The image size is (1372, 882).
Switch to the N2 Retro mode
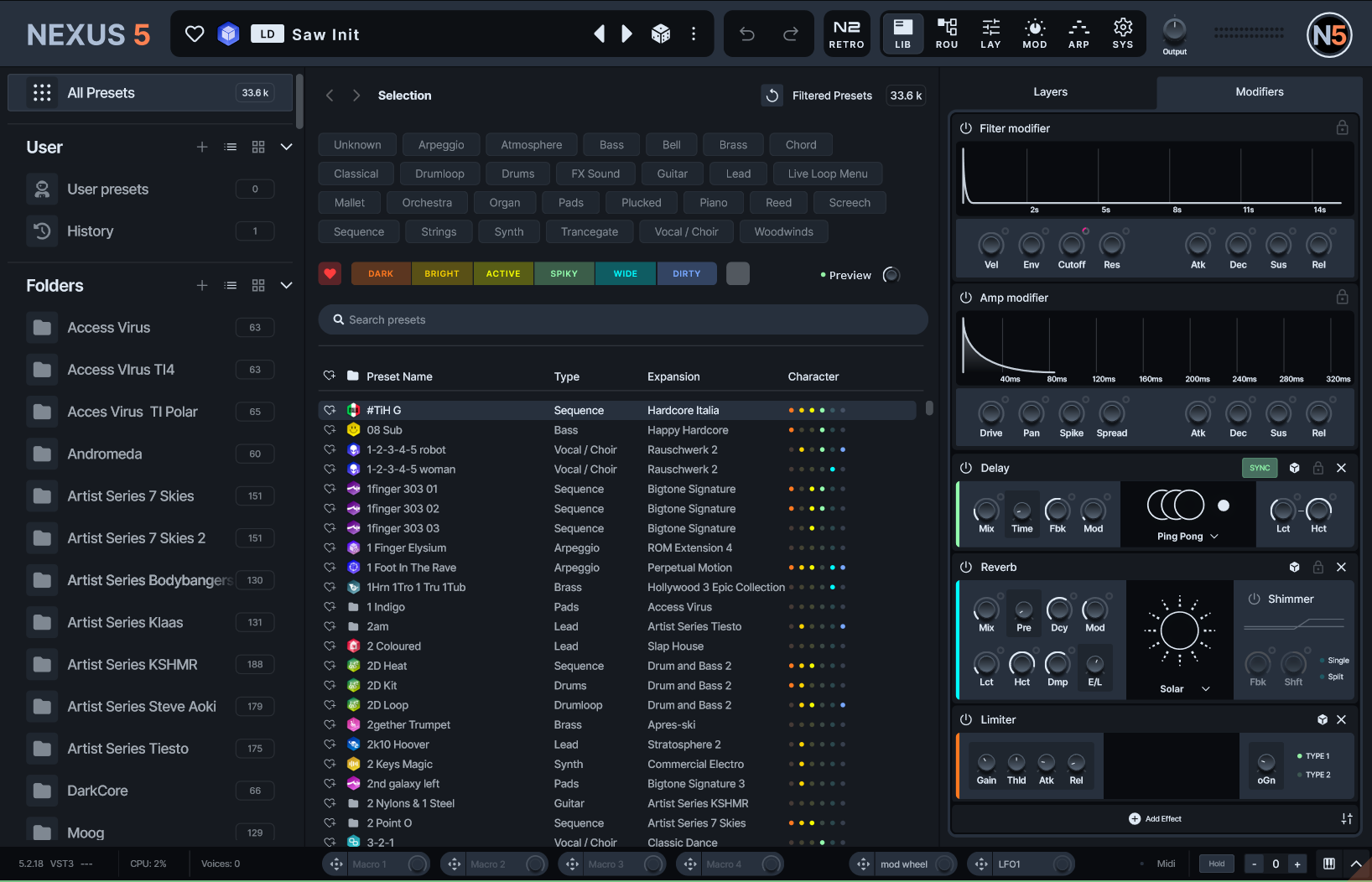pyautogui.click(x=846, y=34)
